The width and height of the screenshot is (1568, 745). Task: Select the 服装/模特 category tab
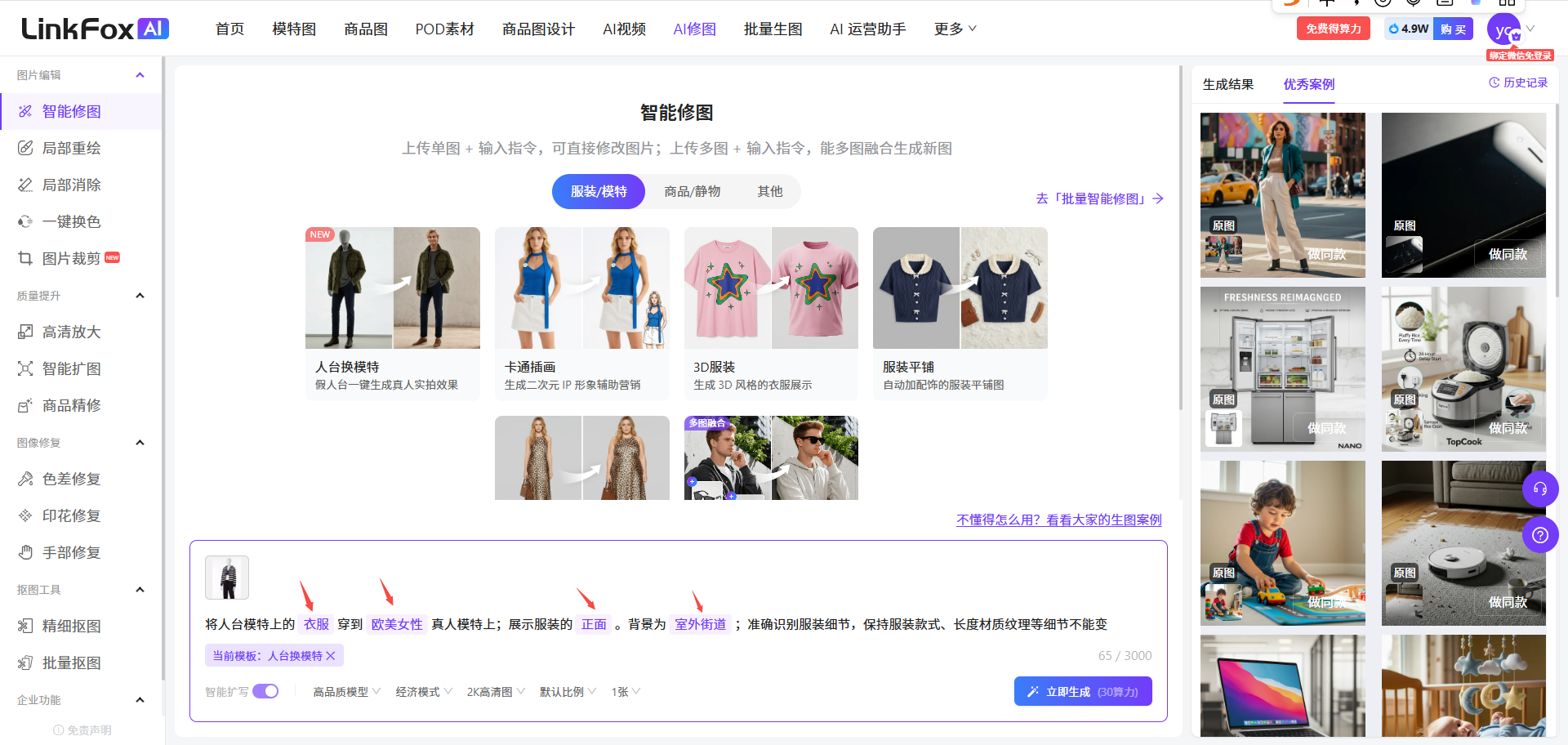599,191
